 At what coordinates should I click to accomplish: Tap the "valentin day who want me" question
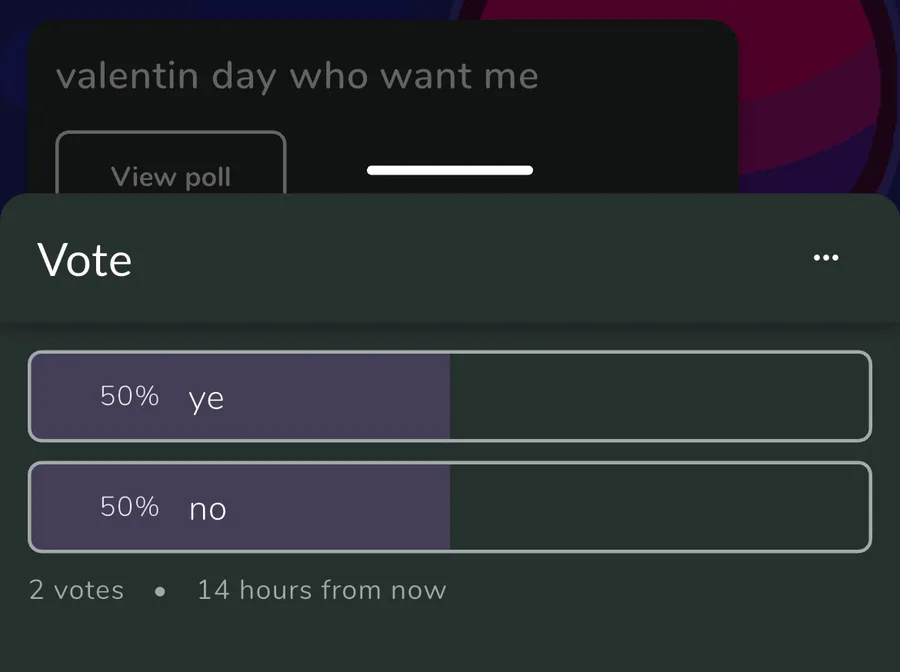click(297, 77)
